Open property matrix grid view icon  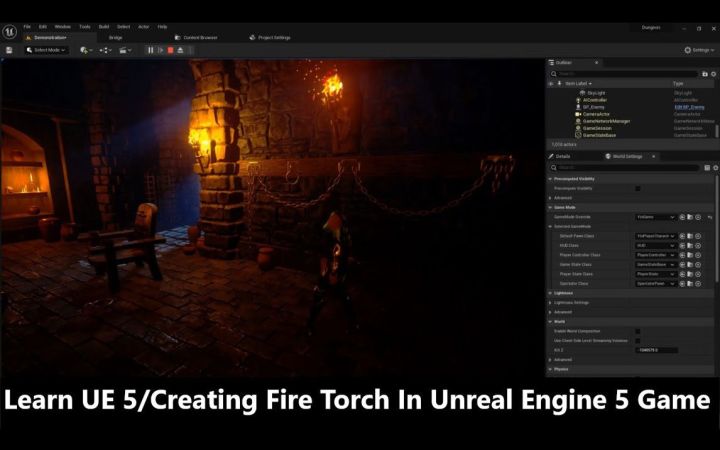(x=707, y=168)
